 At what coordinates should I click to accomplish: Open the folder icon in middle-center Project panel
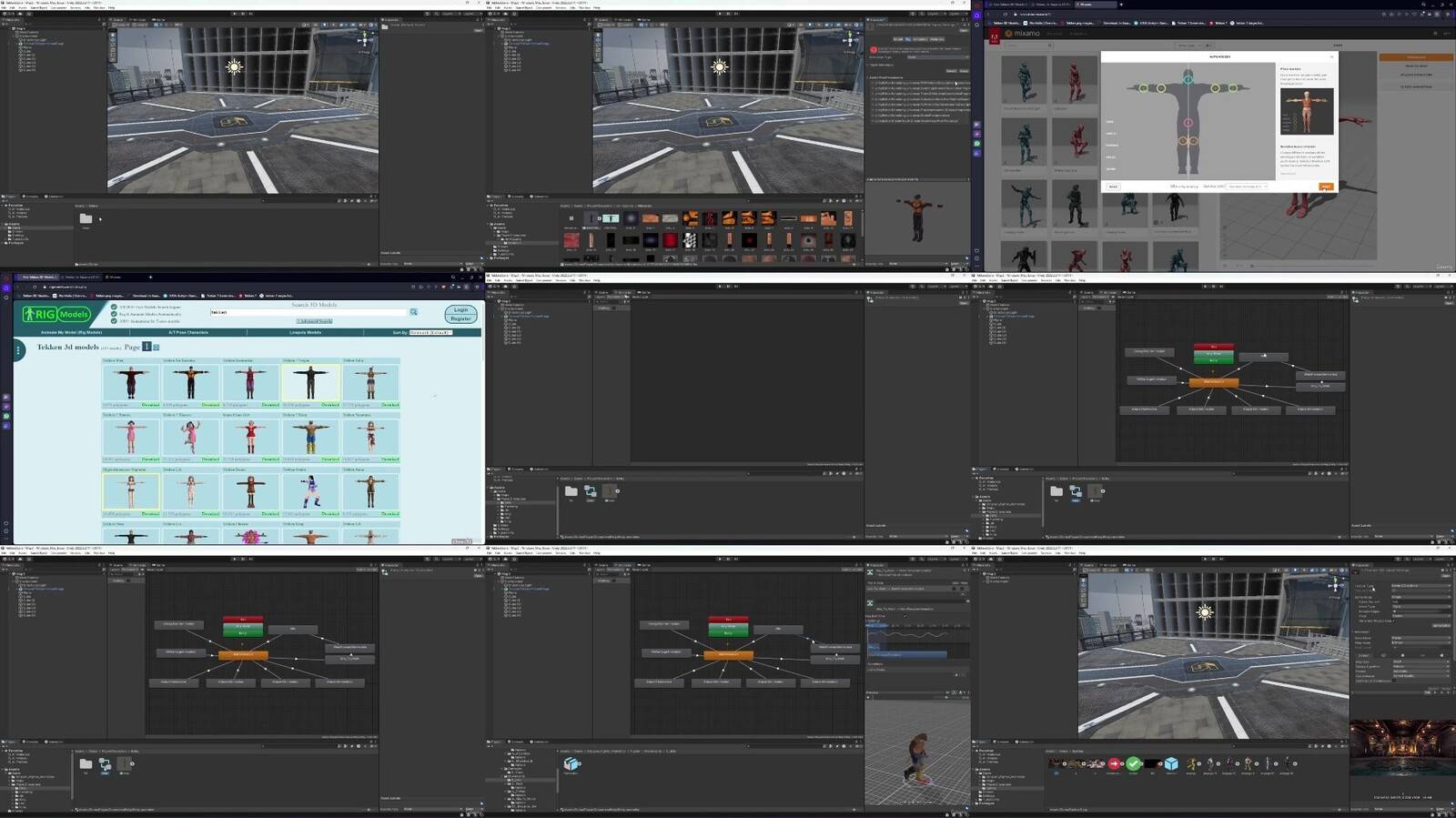(571, 491)
